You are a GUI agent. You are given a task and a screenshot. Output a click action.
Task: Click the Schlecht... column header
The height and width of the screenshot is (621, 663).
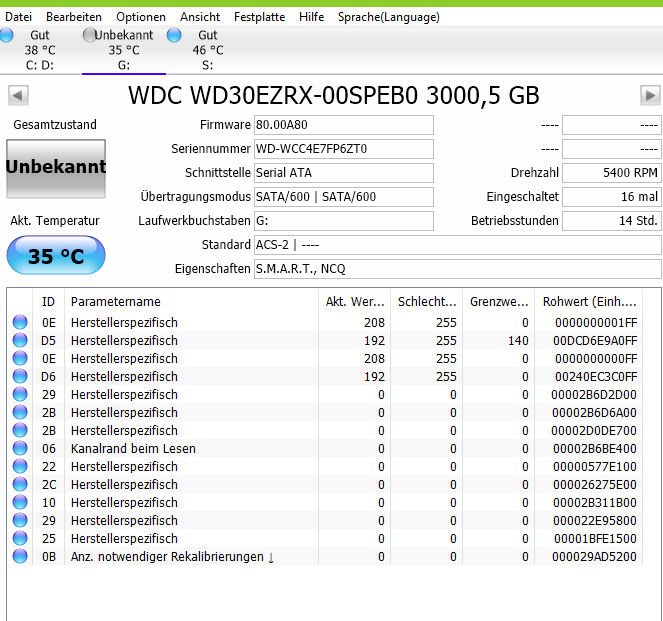[427, 302]
